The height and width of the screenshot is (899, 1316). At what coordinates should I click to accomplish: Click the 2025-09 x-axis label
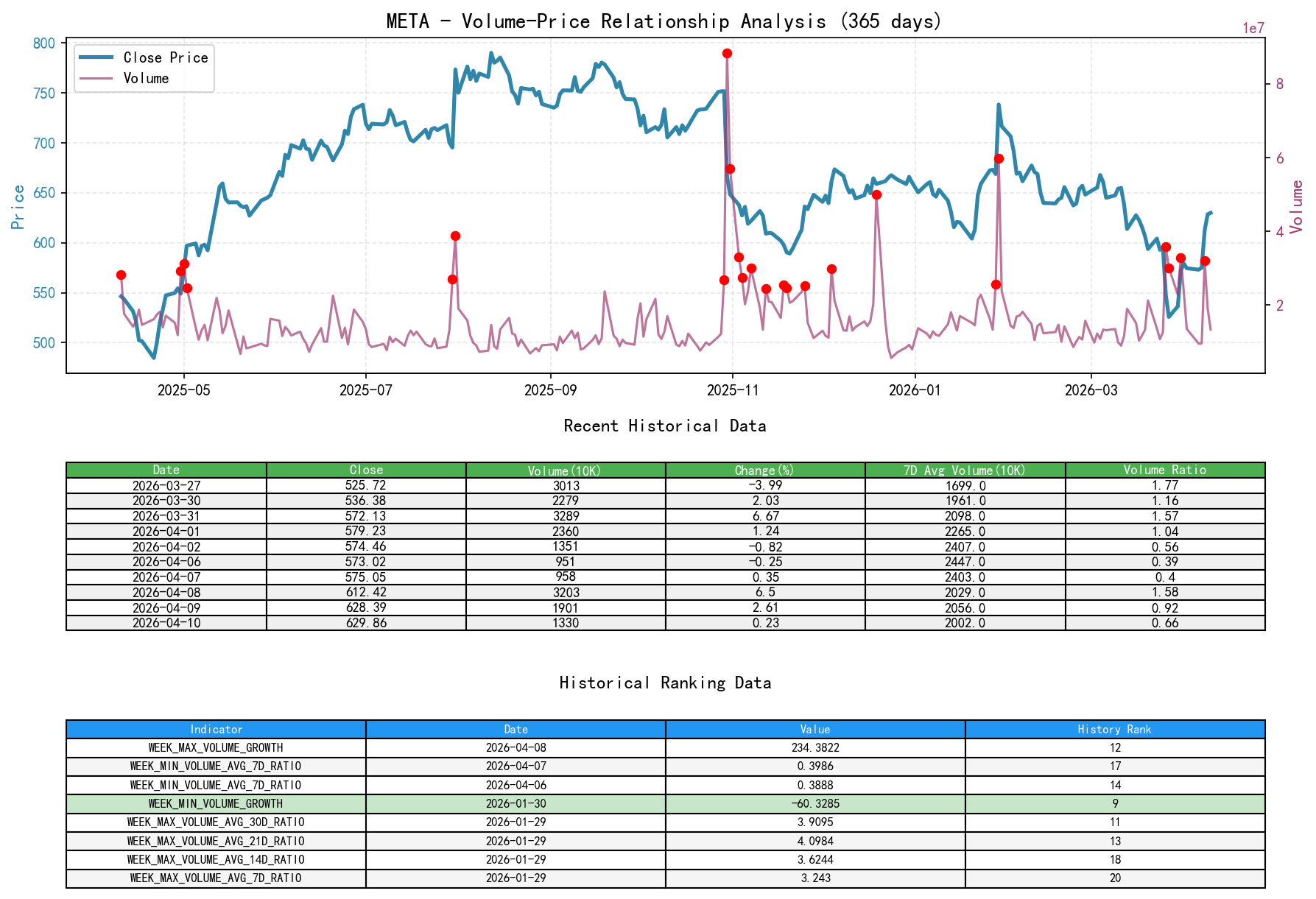551,390
